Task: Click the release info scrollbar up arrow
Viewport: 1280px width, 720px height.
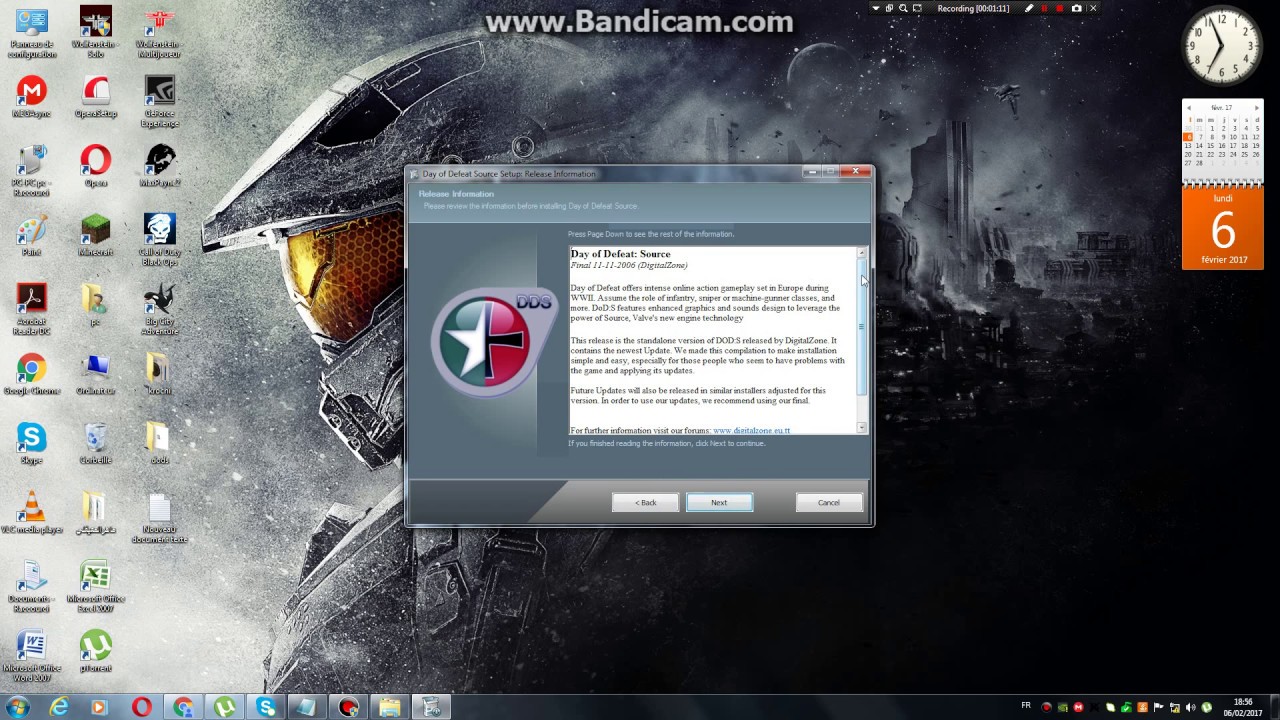Action: tap(861, 252)
